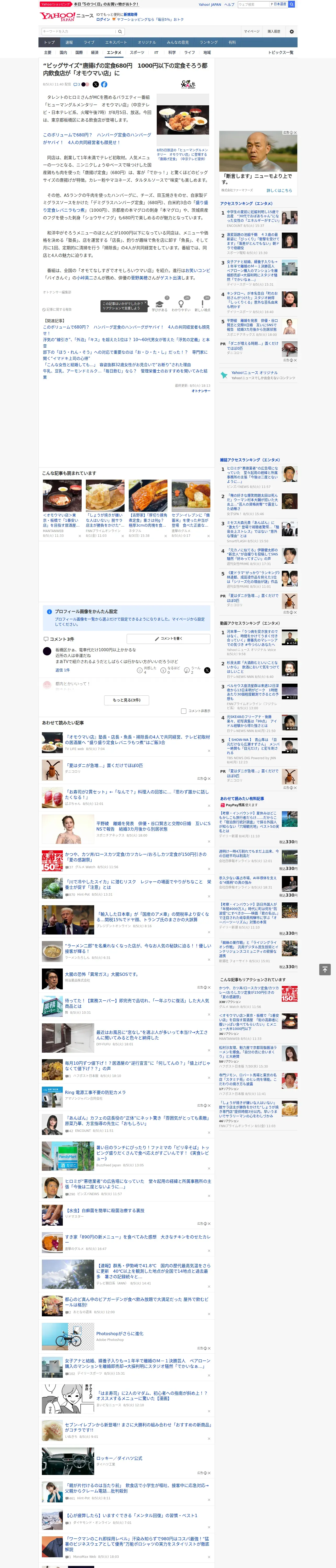
Task: Open the ヘルプ link in header
Action: [229, 4]
